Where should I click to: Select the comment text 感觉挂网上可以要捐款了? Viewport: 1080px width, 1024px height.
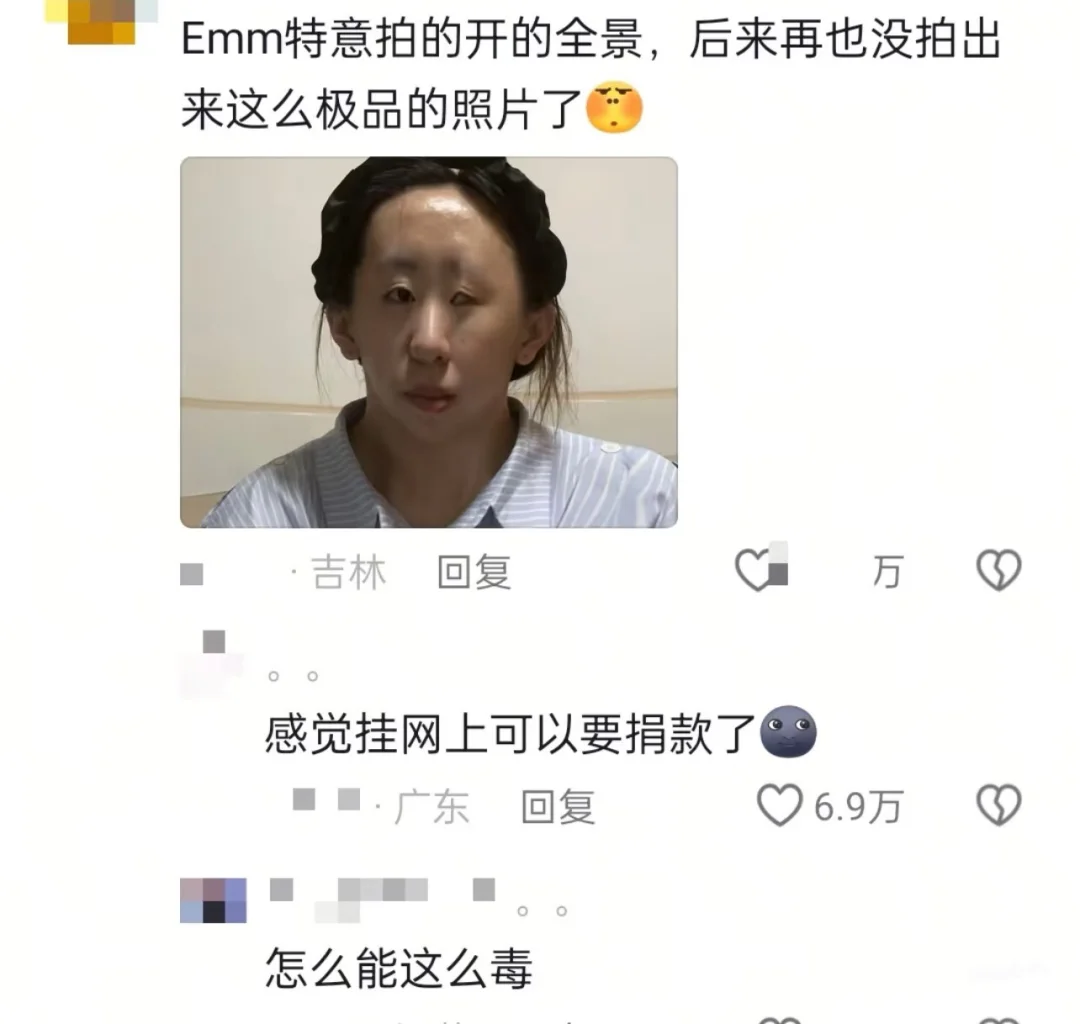pos(511,733)
